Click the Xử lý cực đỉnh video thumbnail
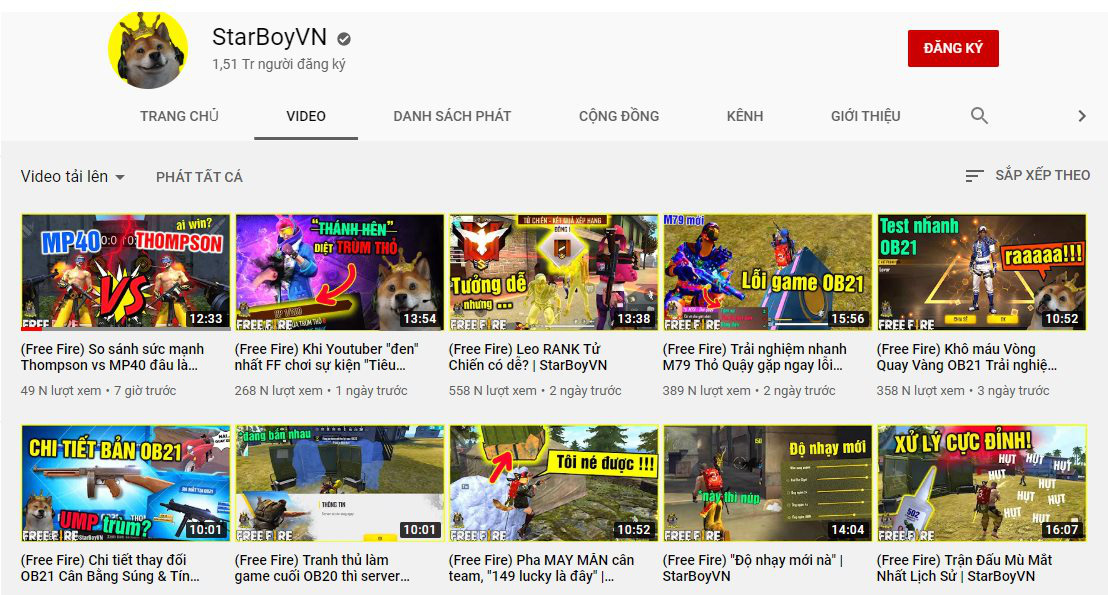The image size is (1108, 595). point(981,483)
